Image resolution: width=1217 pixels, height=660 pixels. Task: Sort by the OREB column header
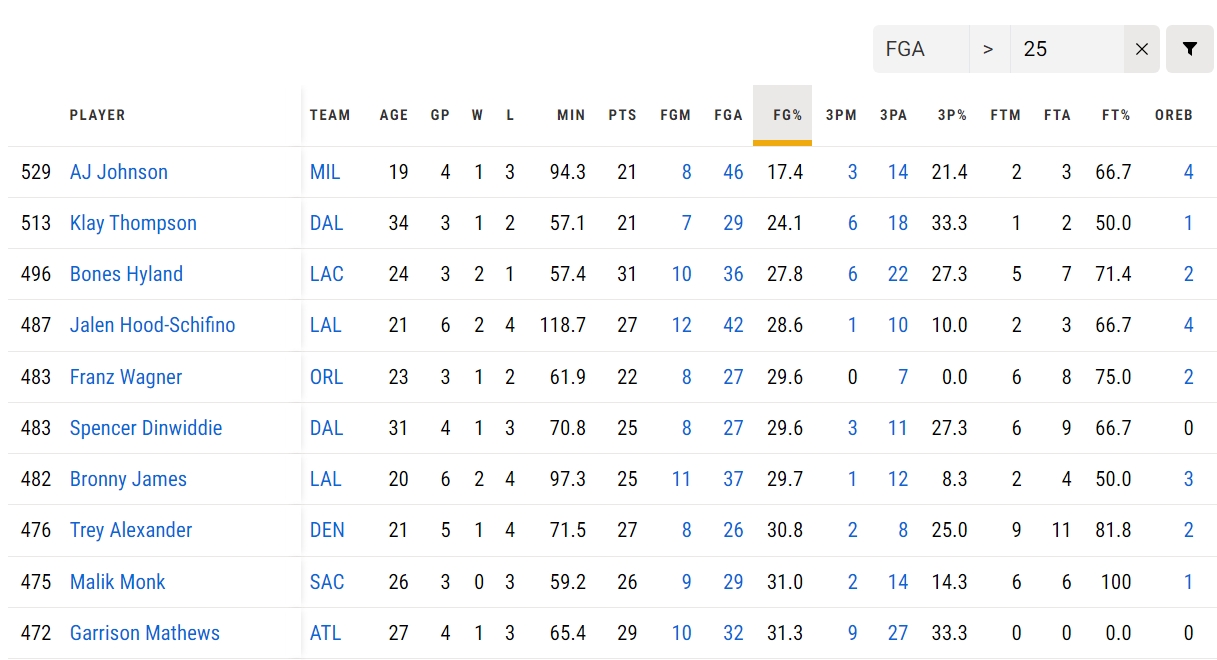pos(1174,115)
